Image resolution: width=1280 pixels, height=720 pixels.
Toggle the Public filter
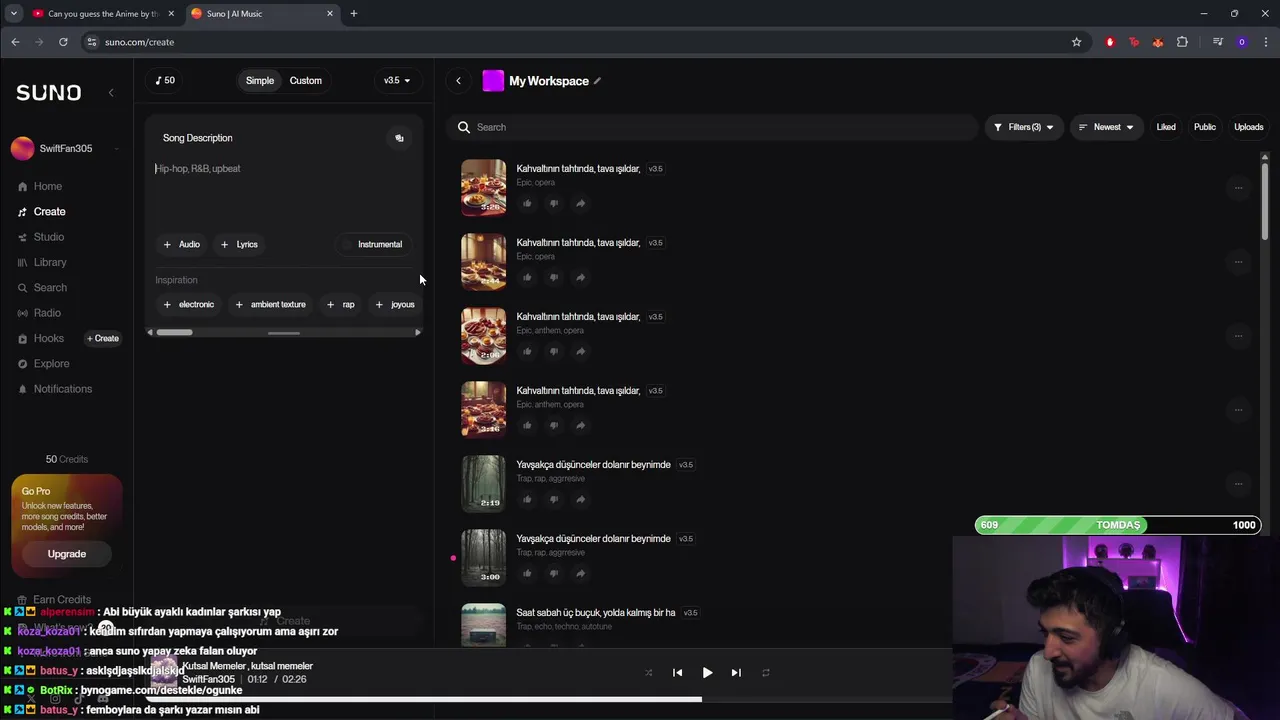1205,127
